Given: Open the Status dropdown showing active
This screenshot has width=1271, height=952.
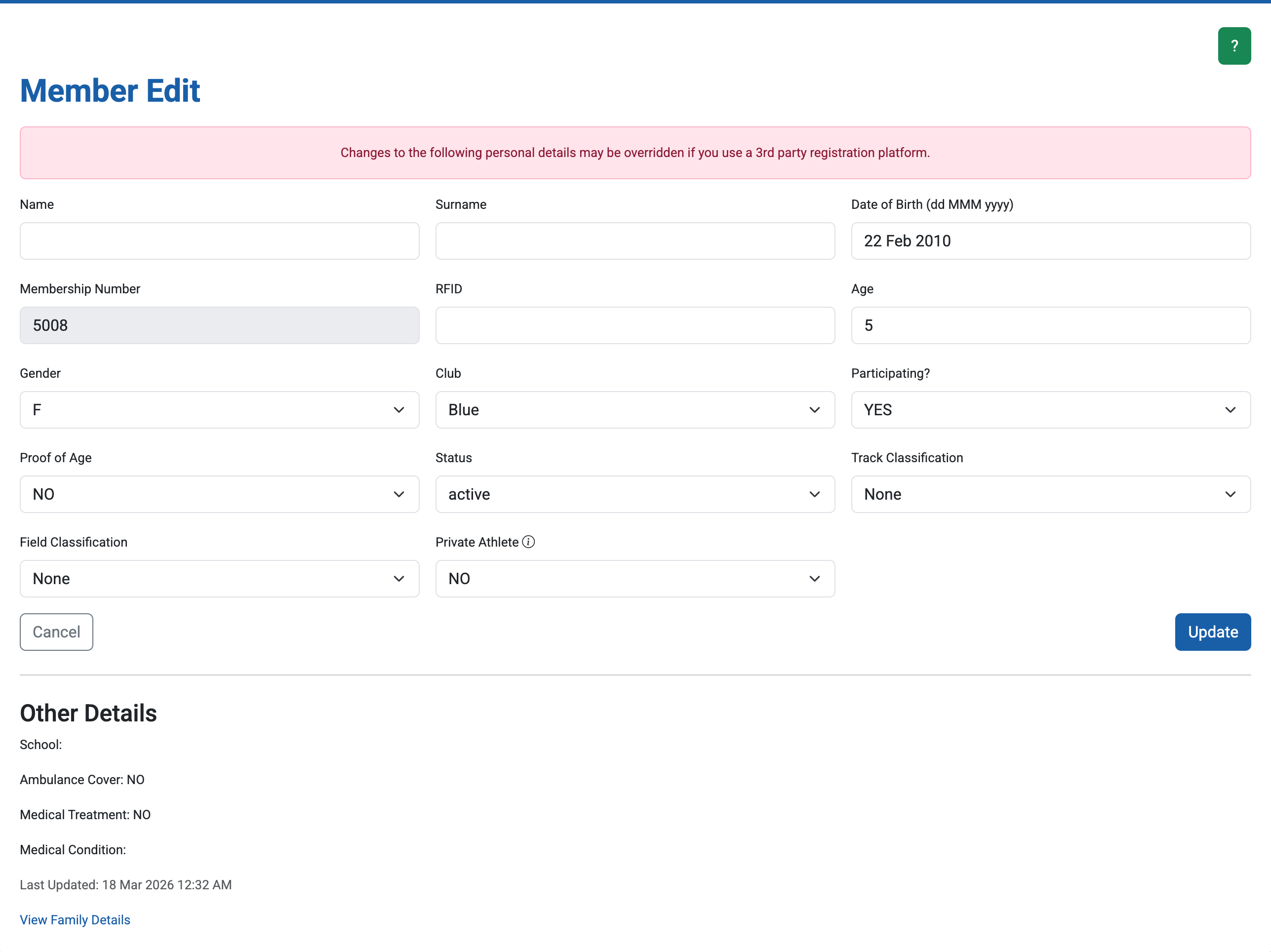Looking at the screenshot, I should [x=635, y=494].
